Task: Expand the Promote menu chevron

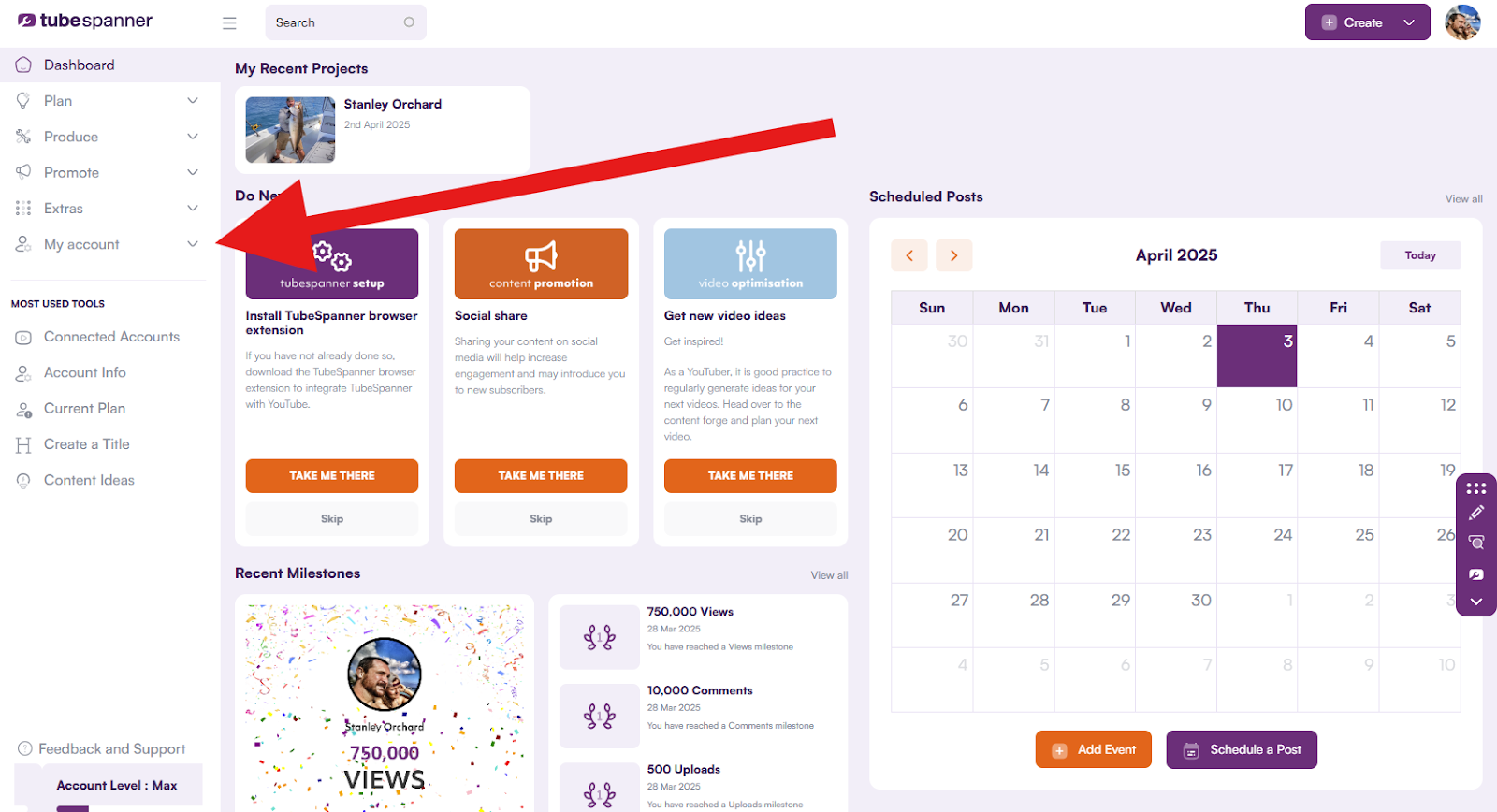Action: (193, 172)
